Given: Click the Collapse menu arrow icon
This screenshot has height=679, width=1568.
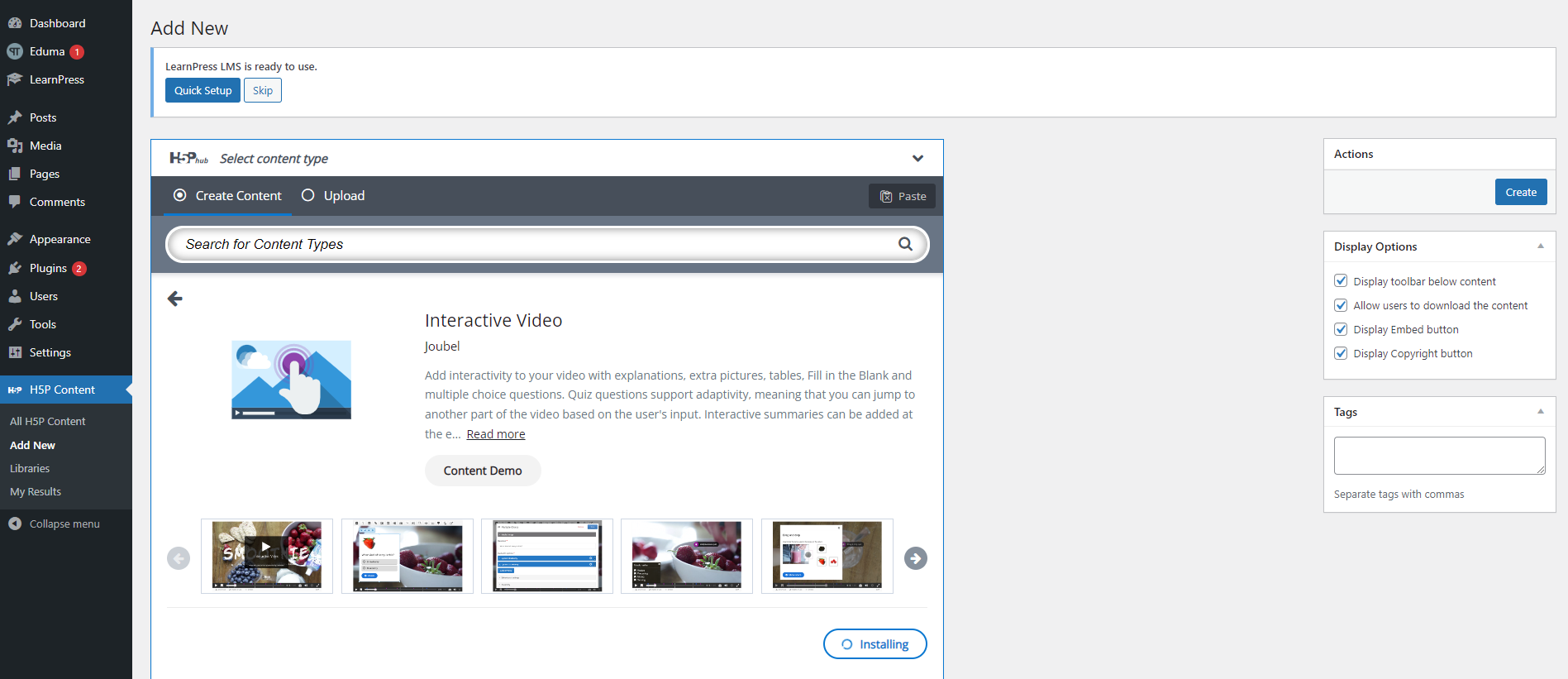Looking at the screenshot, I should click(x=15, y=524).
